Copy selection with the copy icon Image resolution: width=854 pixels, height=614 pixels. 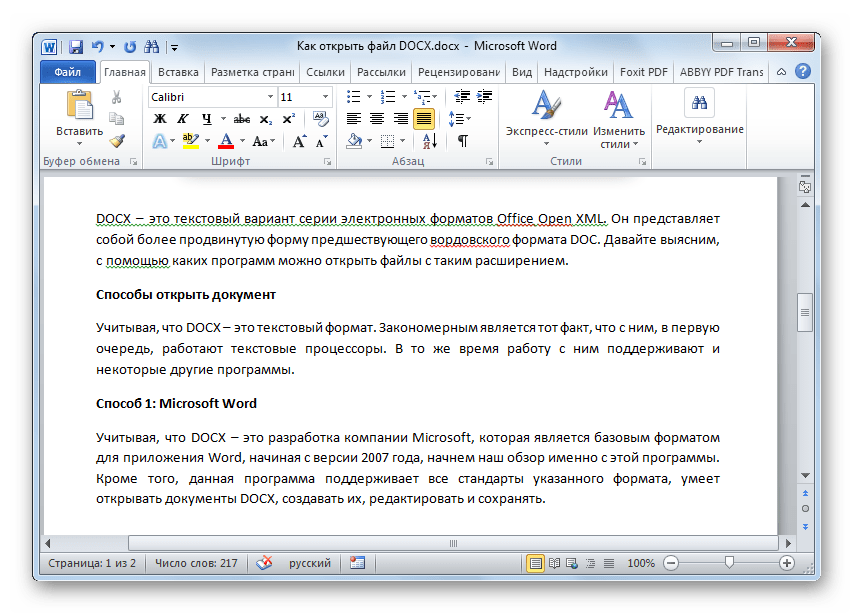[x=116, y=119]
